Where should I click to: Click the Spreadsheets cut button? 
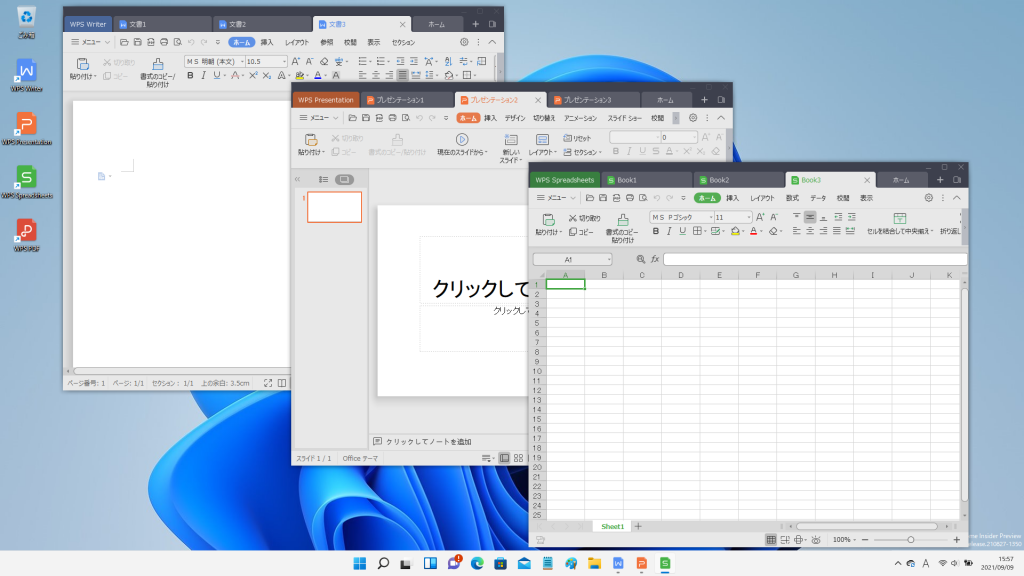(584, 218)
